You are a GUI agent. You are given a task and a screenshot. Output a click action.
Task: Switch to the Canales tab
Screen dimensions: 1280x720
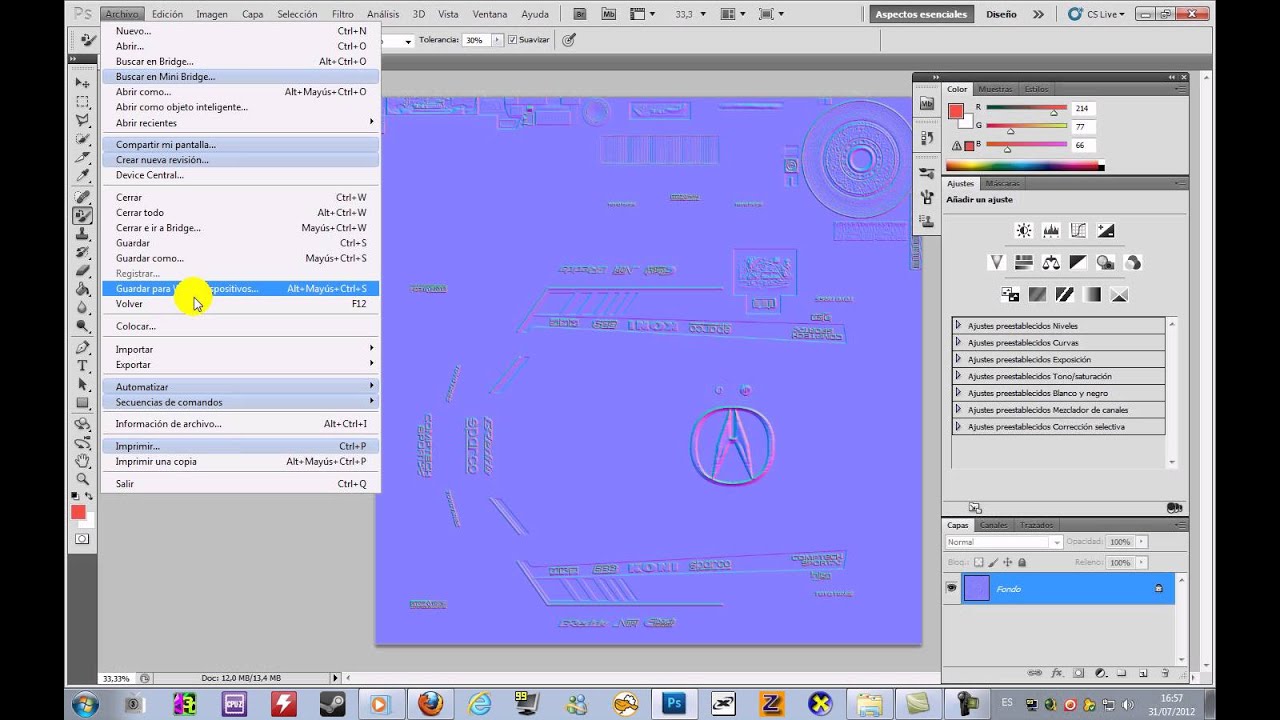click(x=993, y=525)
